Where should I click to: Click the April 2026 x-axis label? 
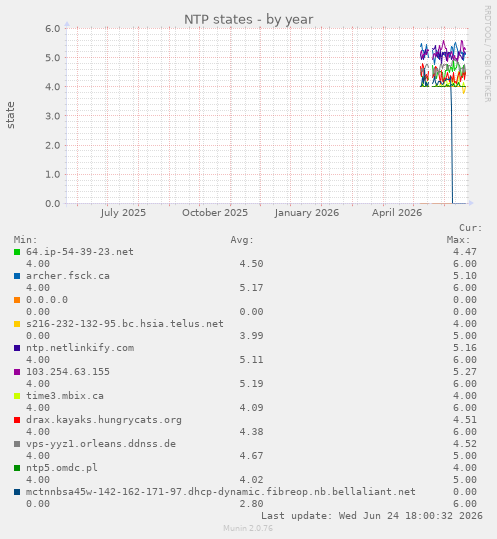(x=397, y=213)
